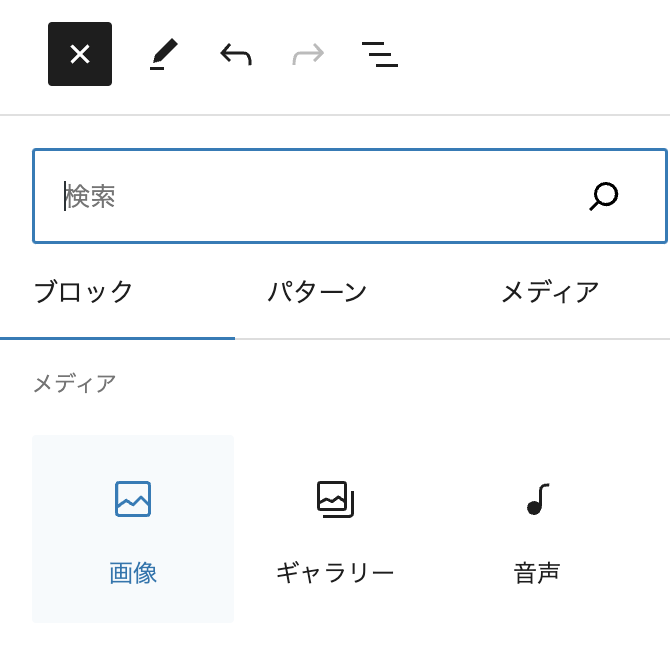The image size is (670, 656).
Task: Select the メディア tab
Action: point(550,292)
